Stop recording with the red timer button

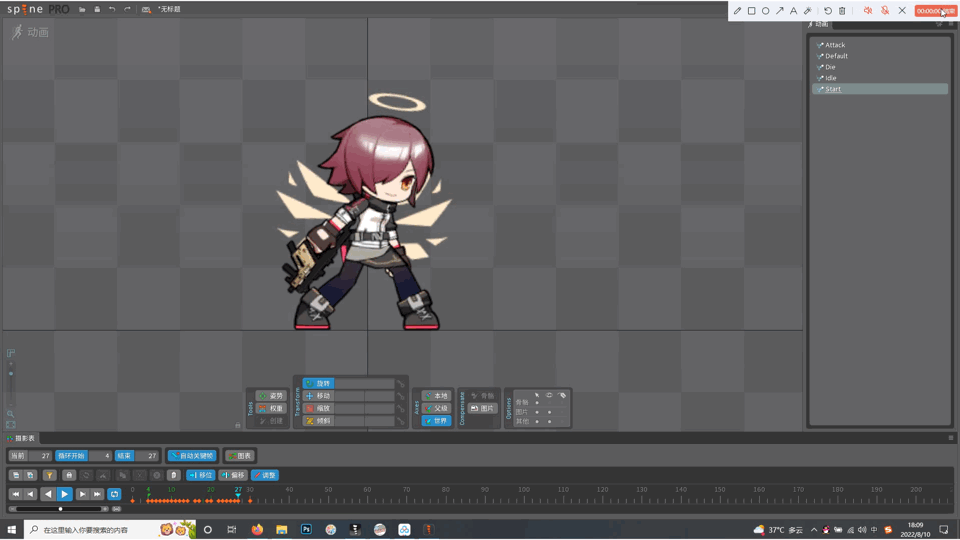935,11
